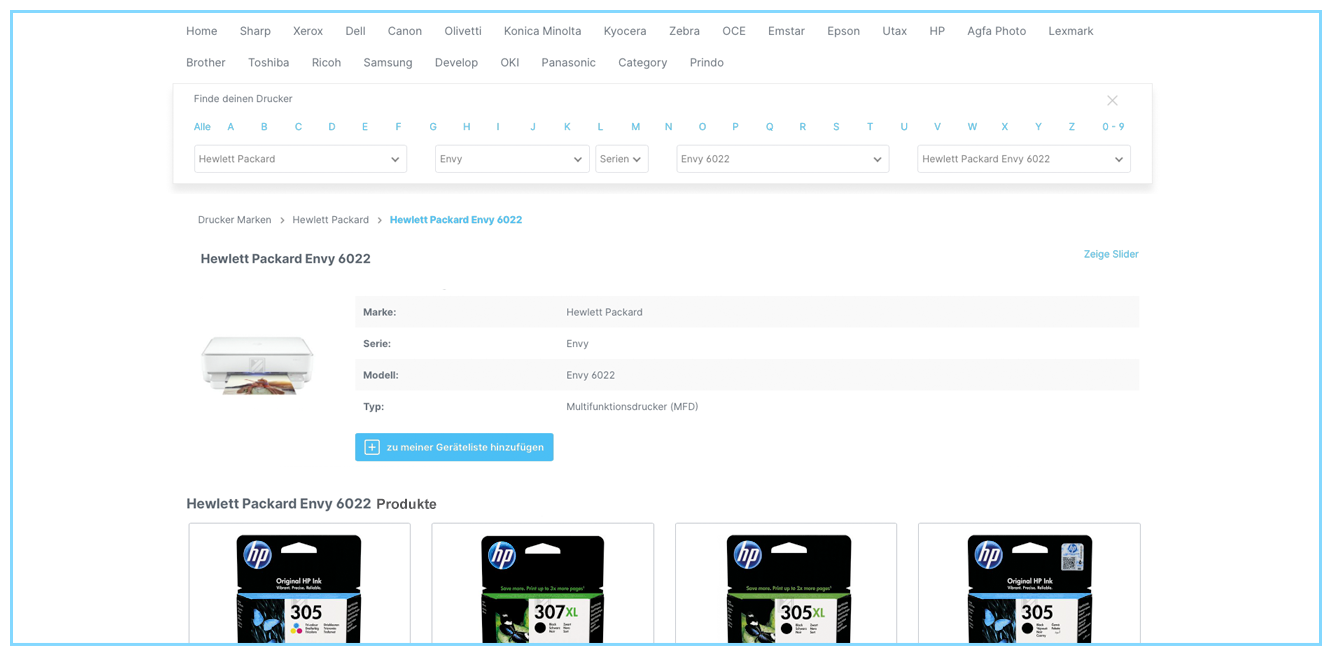1332x656 pixels.
Task: Open the Envy series dropdown
Action: (x=512, y=159)
